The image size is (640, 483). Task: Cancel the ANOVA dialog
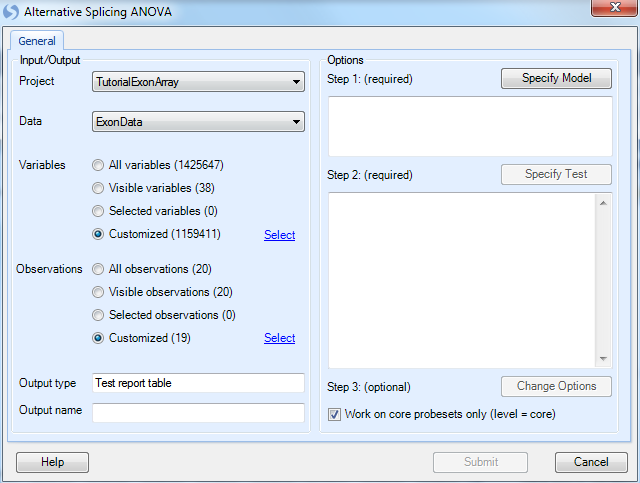pos(591,462)
